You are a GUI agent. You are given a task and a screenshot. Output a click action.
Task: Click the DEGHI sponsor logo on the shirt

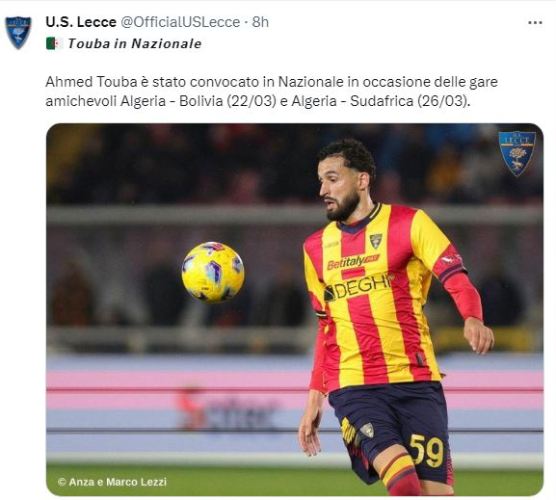point(358,286)
